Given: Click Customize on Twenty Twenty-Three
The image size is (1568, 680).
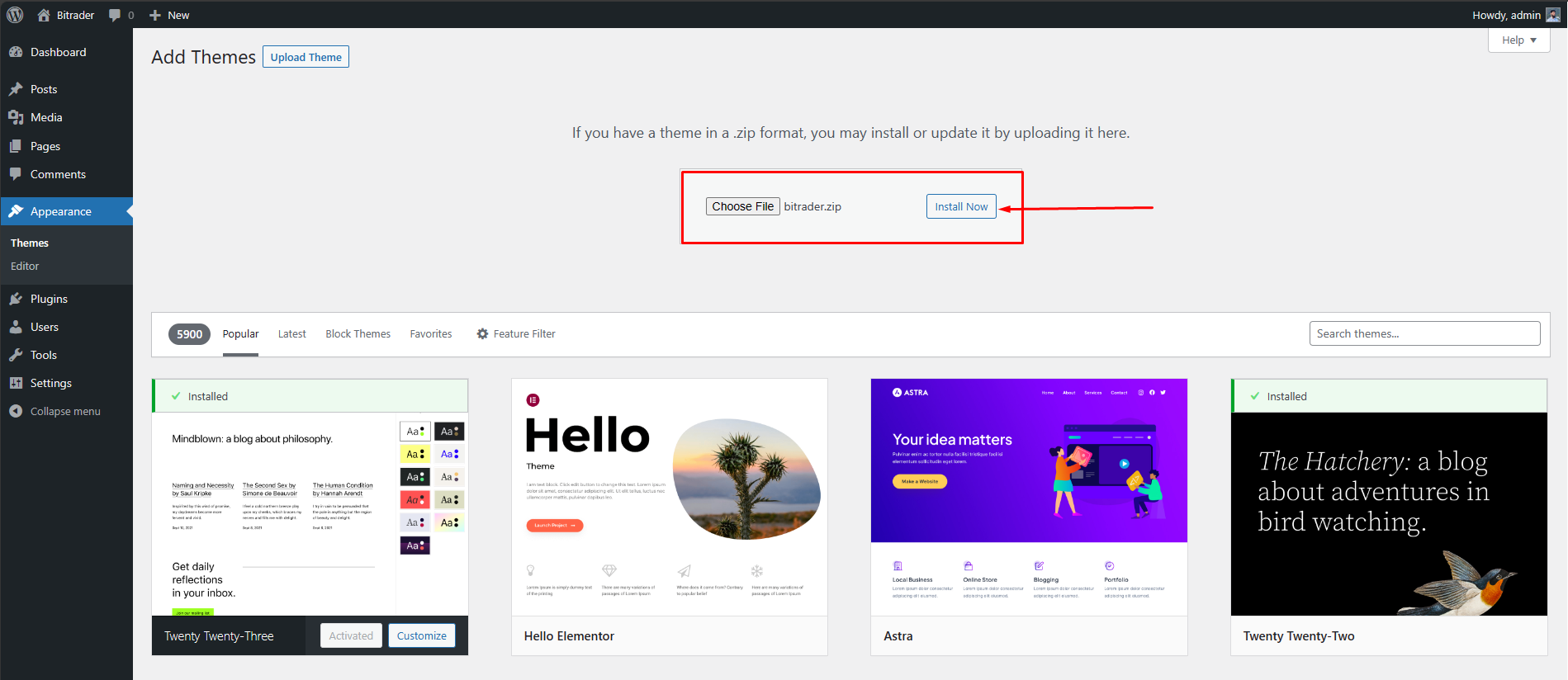Looking at the screenshot, I should tap(421, 635).
